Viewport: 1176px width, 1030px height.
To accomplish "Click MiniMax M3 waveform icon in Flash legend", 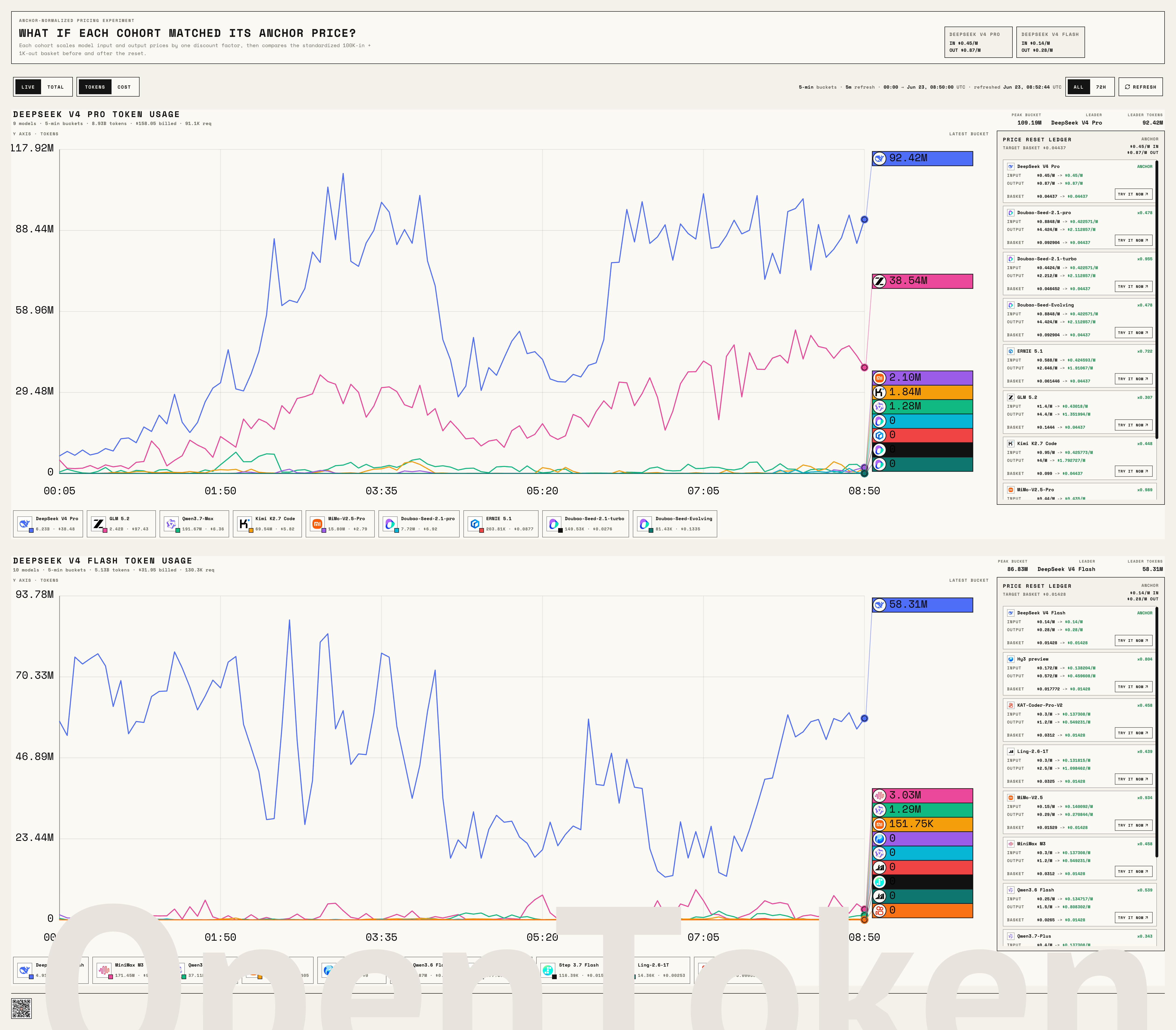I will (x=104, y=970).
